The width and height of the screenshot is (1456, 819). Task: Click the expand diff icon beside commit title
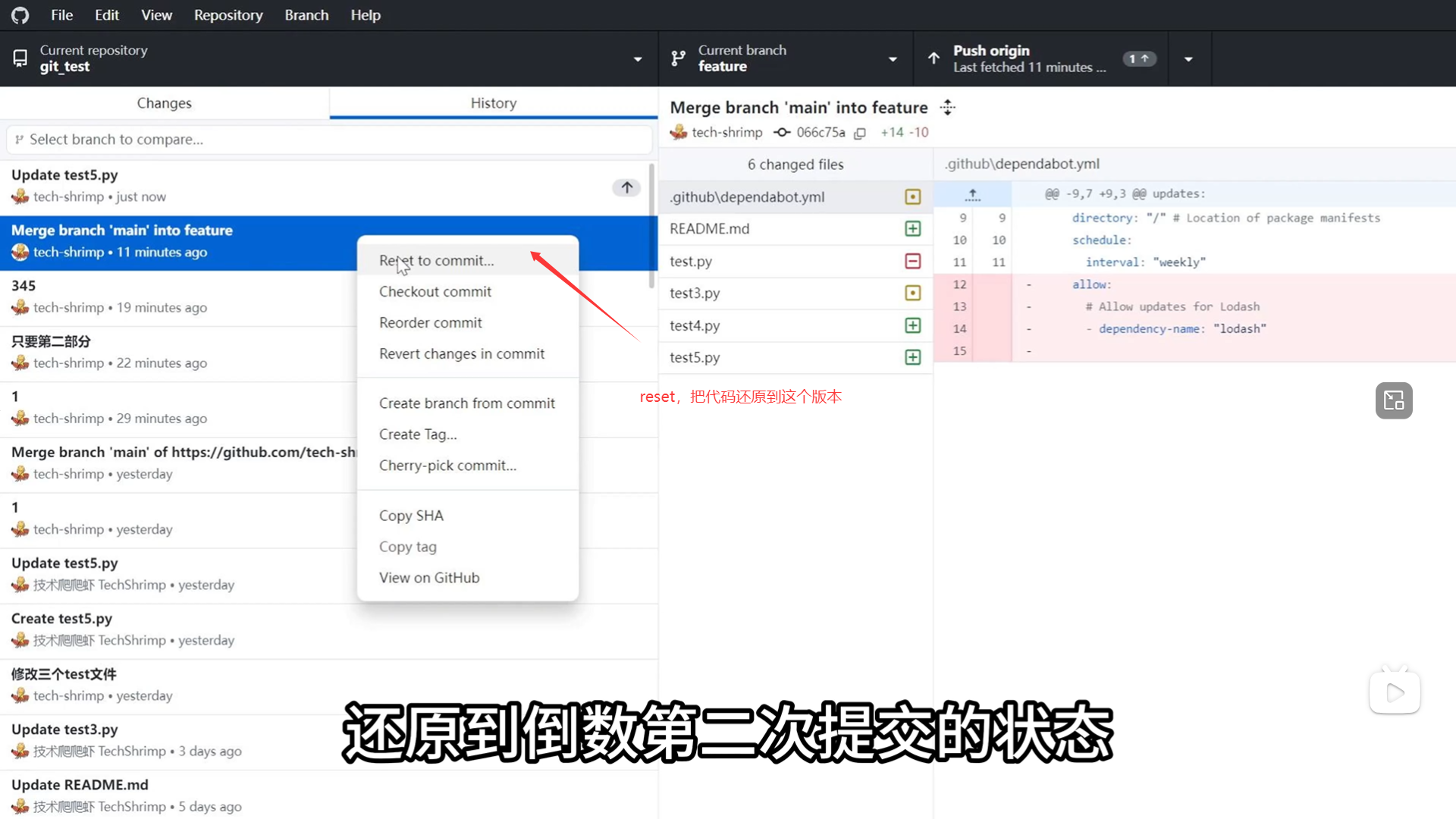pyautogui.click(x=947, y=108)
